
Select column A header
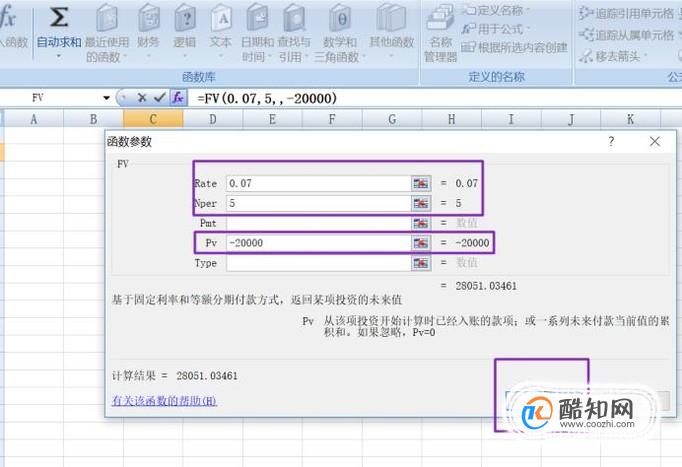click(33, 119)
